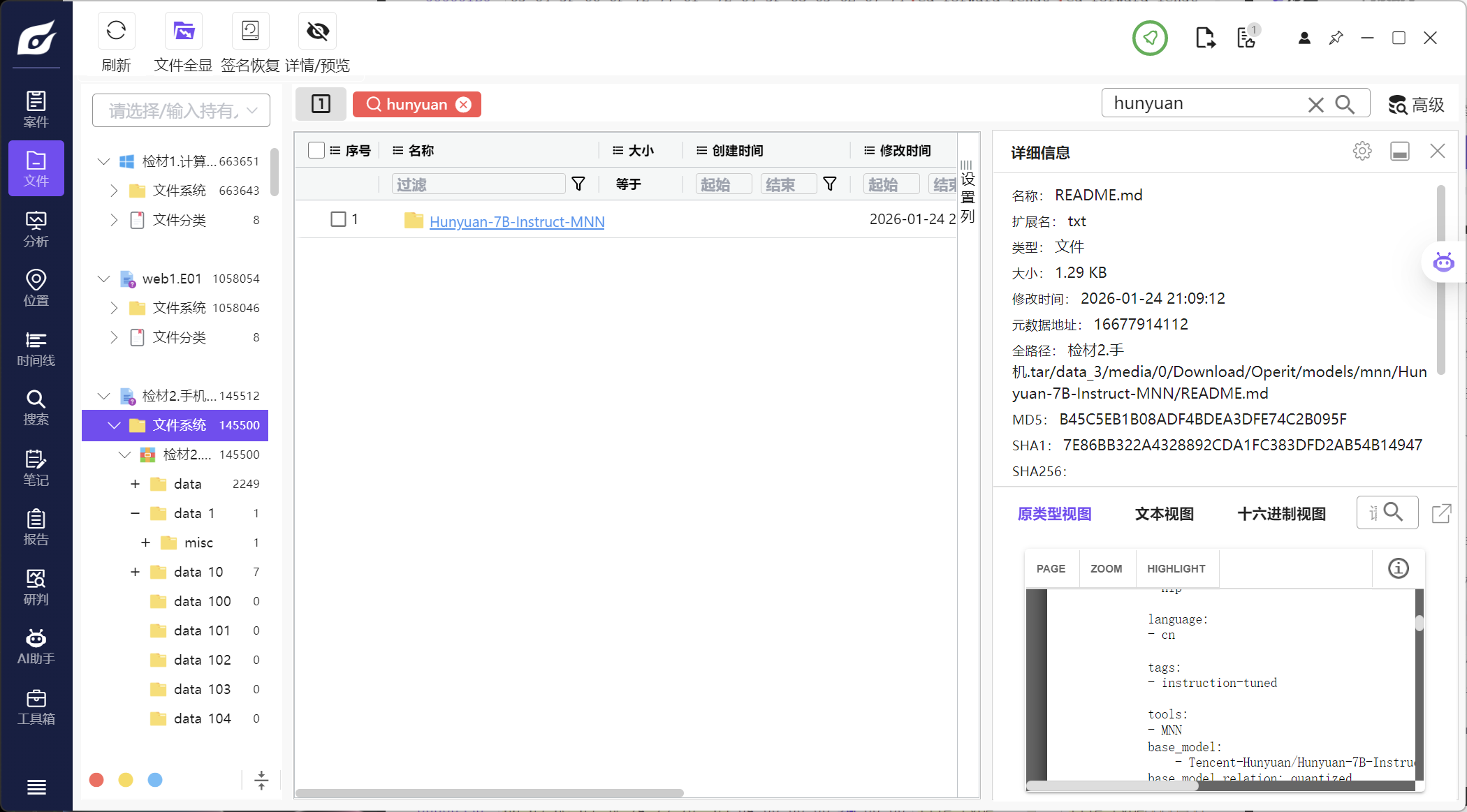Switch to 文本视图 tab

click(x=1164, y=514)
